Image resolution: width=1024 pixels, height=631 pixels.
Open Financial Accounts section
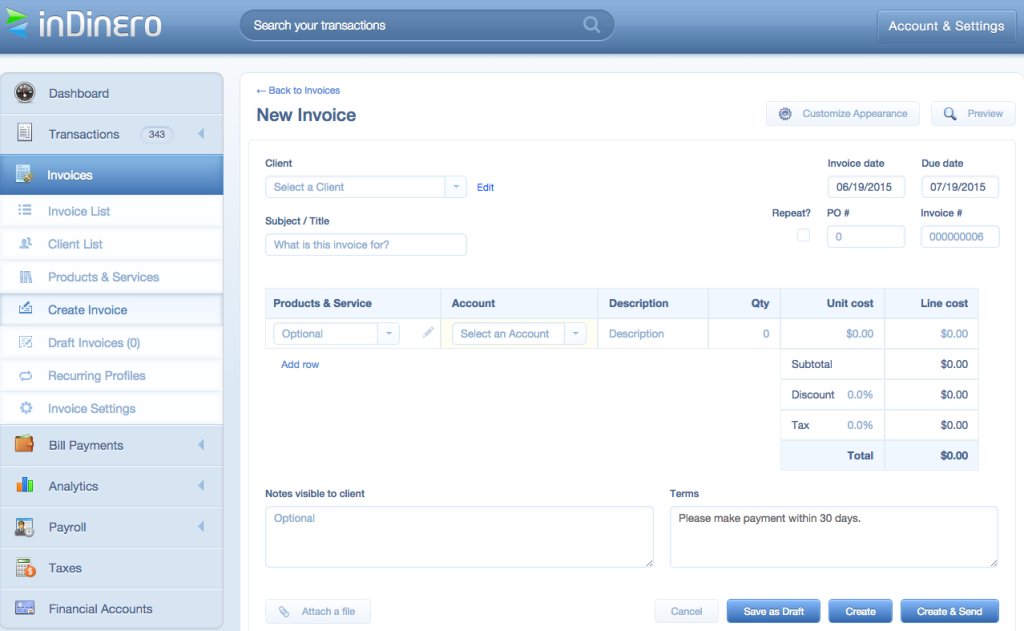[112, 608]
